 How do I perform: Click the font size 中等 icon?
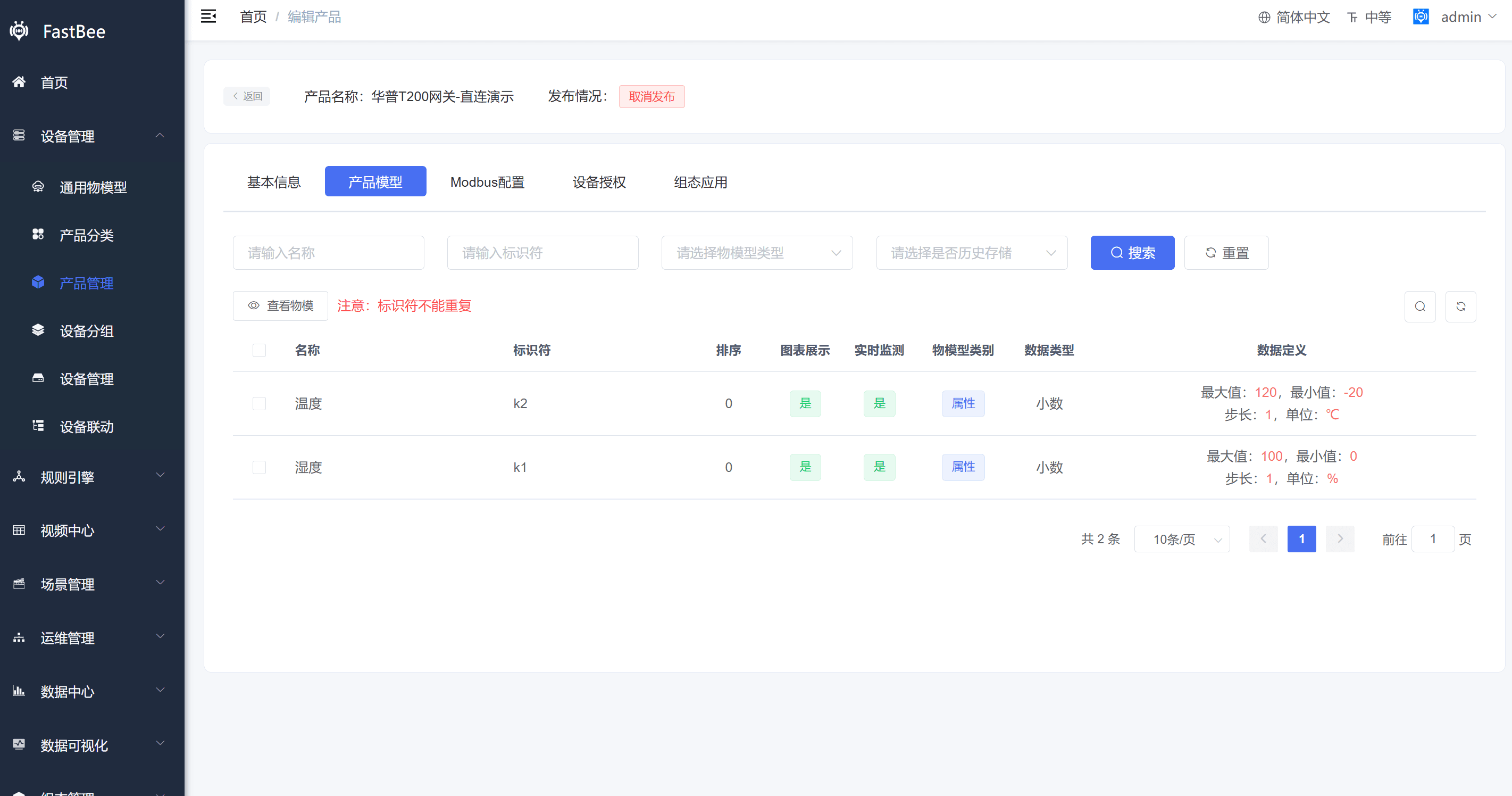pos(1352,18)
